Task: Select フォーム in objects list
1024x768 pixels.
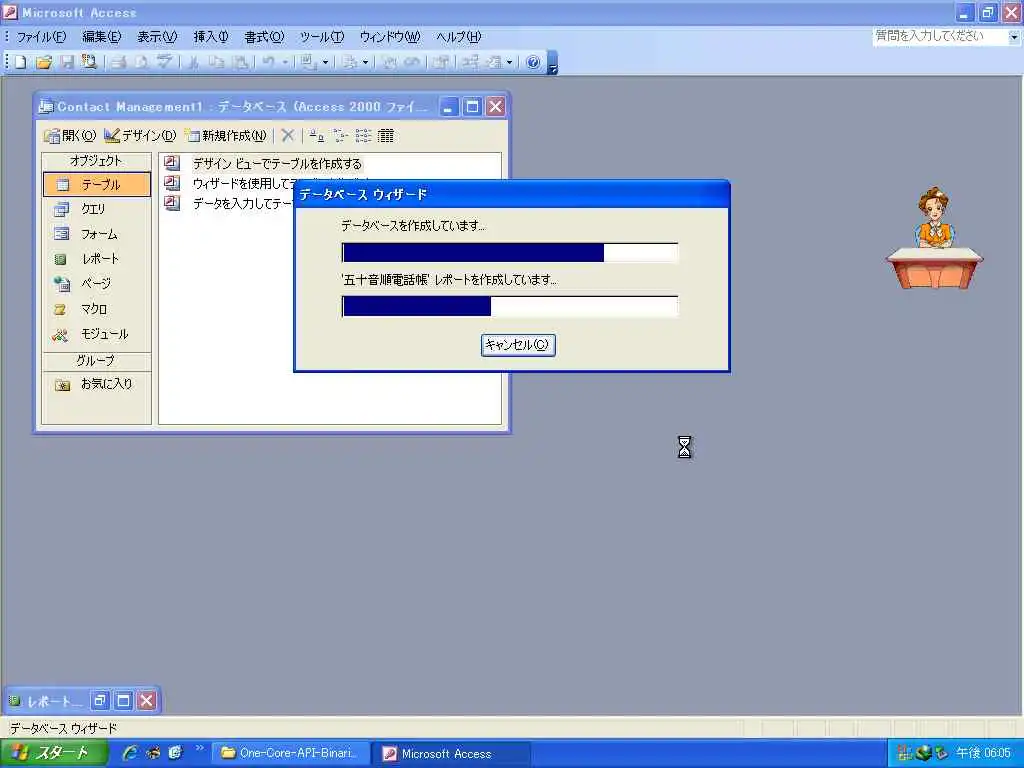Action: (x=97, y=234)
